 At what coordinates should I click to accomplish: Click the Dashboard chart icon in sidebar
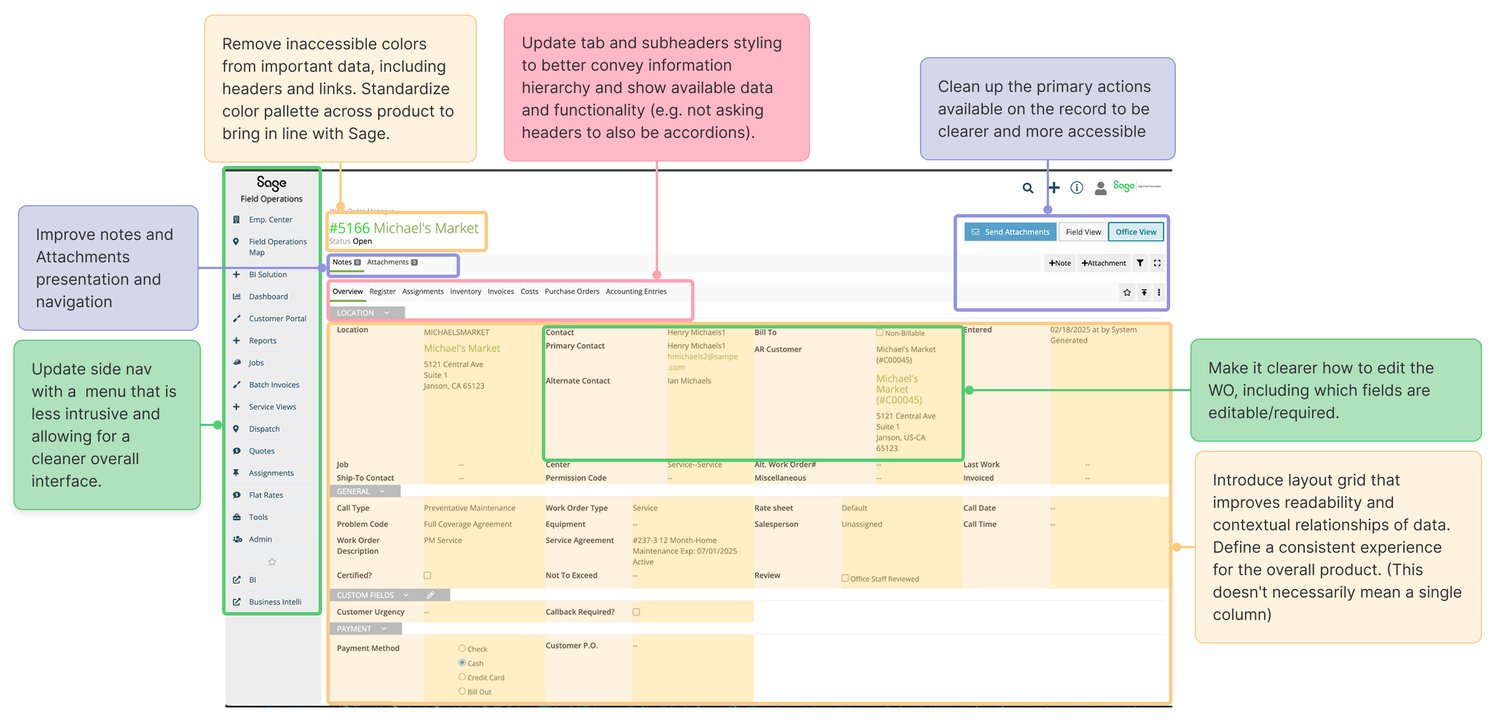236,296
